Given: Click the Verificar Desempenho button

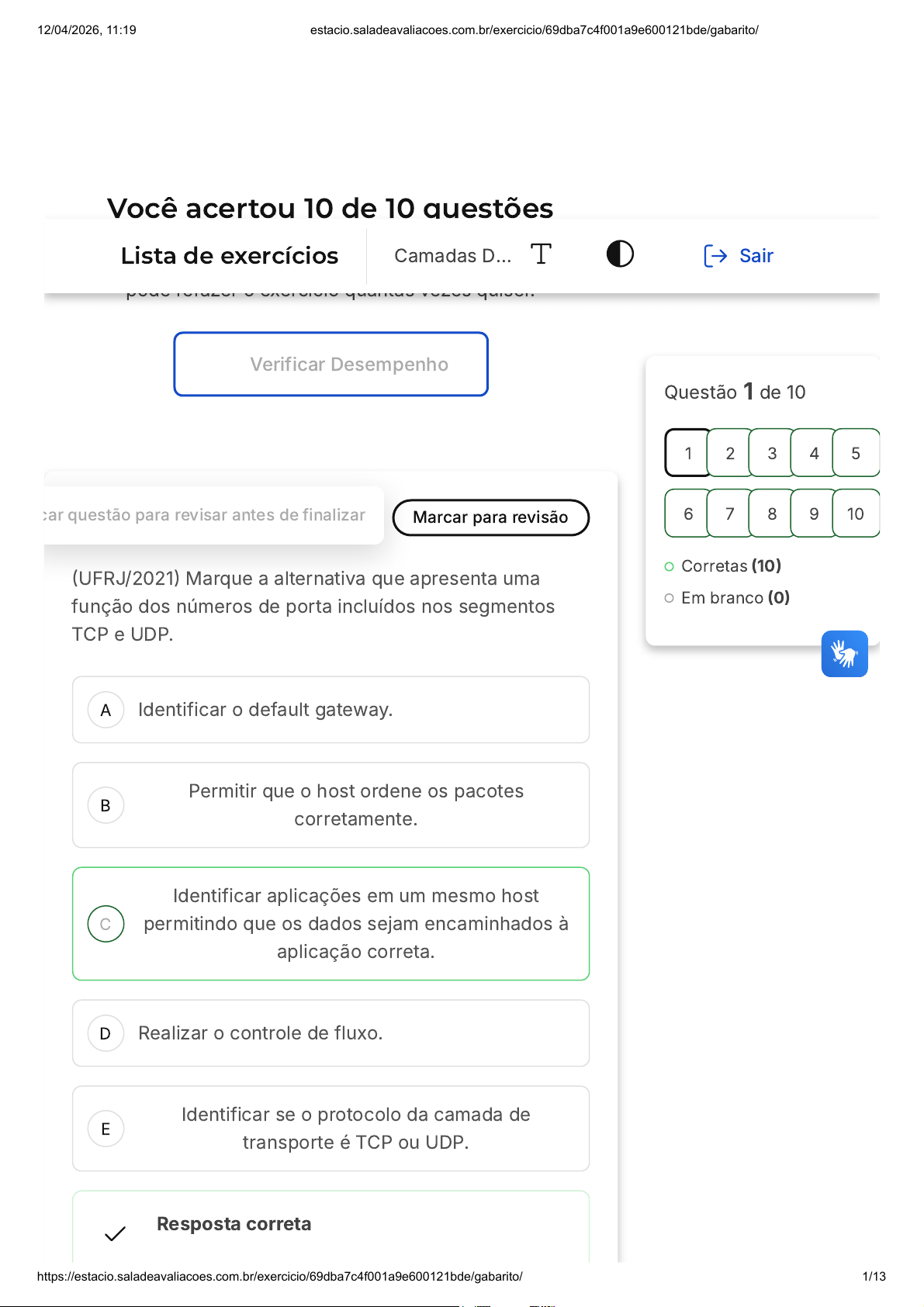Looking at the screenshot, I should tap(331, 365).
